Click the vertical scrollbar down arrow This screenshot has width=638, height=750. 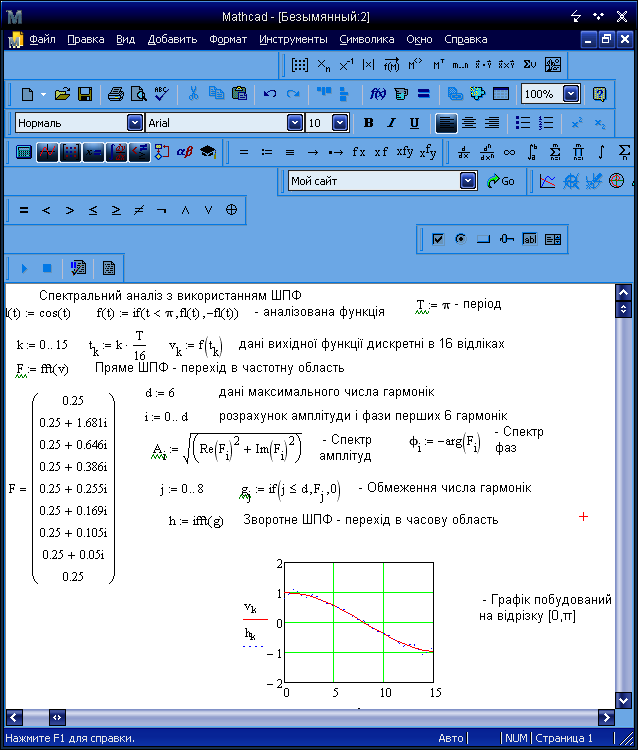623,700
